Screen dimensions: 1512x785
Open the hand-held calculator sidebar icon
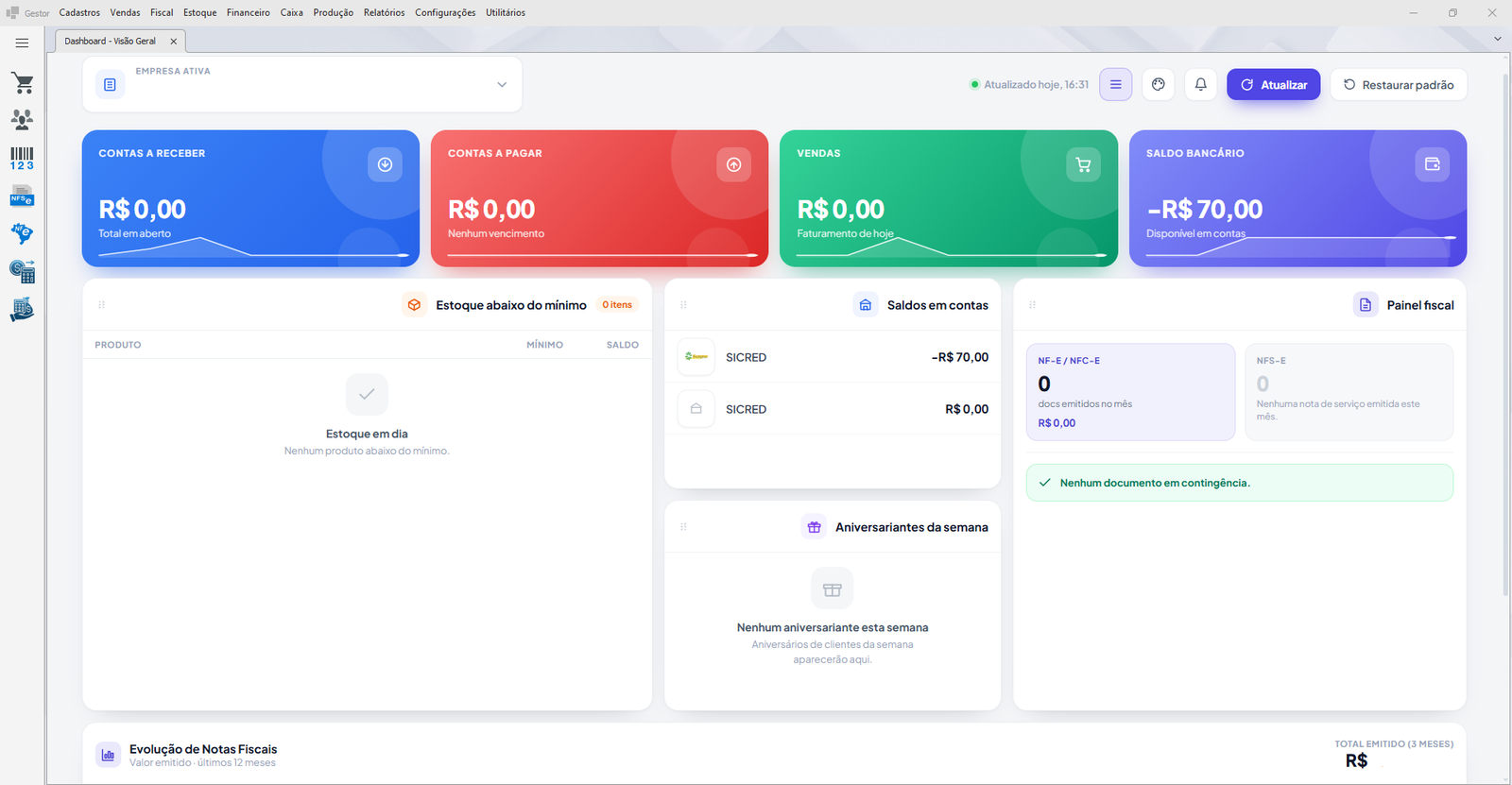point(22,310)
